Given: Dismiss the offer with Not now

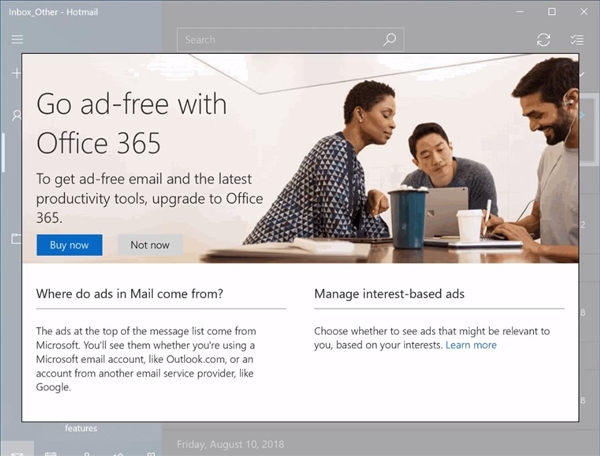Looking at the screenshot, I should tap(150, 245).
